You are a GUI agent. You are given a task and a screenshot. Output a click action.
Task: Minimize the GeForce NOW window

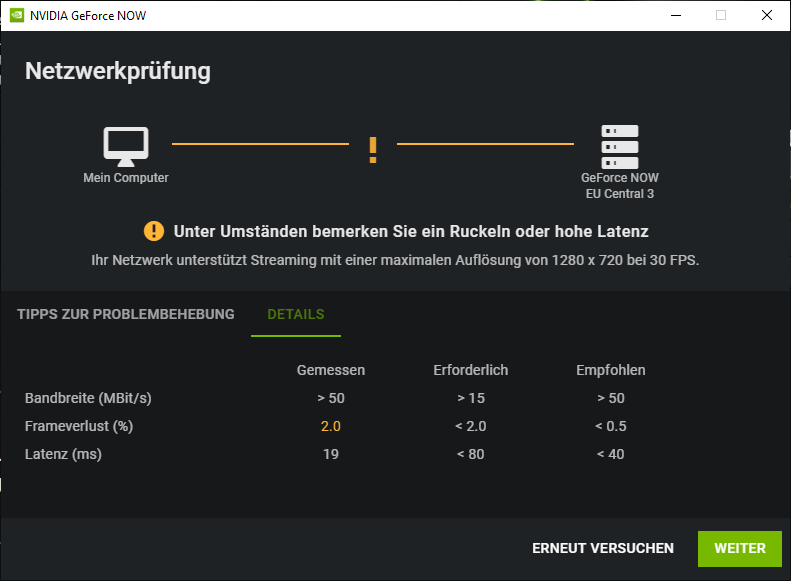676,16
